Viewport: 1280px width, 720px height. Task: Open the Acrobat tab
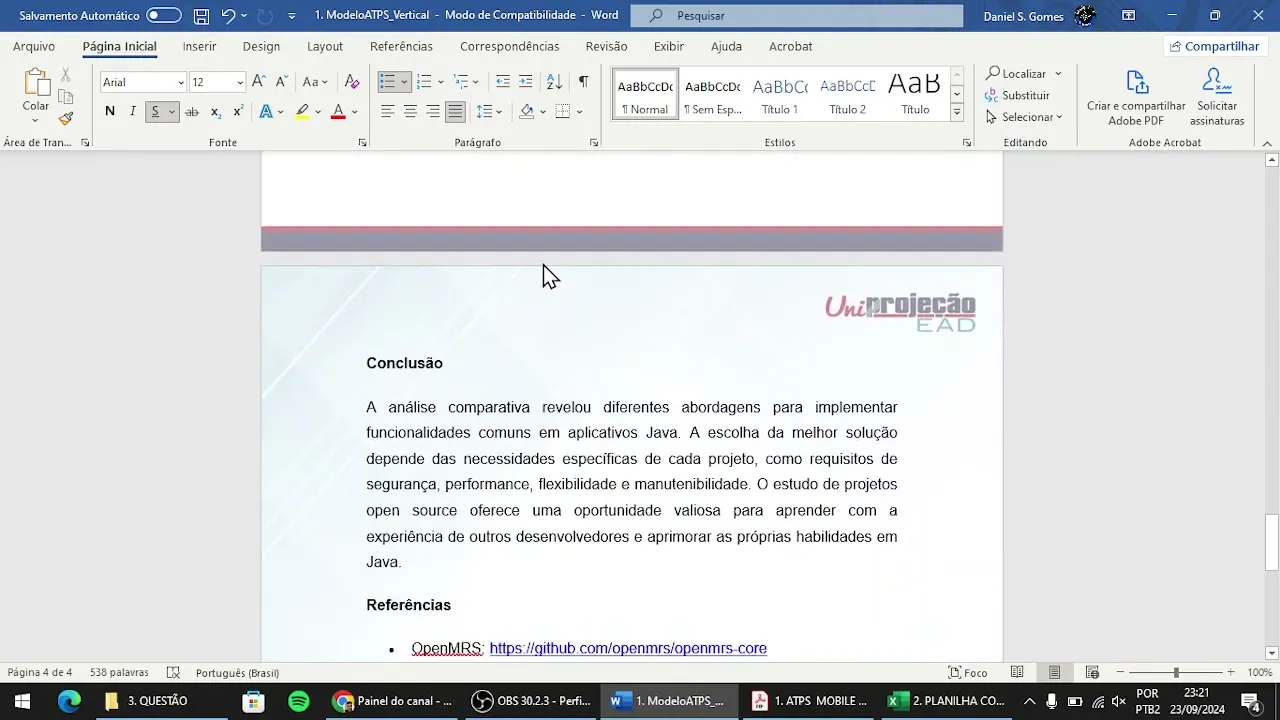pos(790,46)
